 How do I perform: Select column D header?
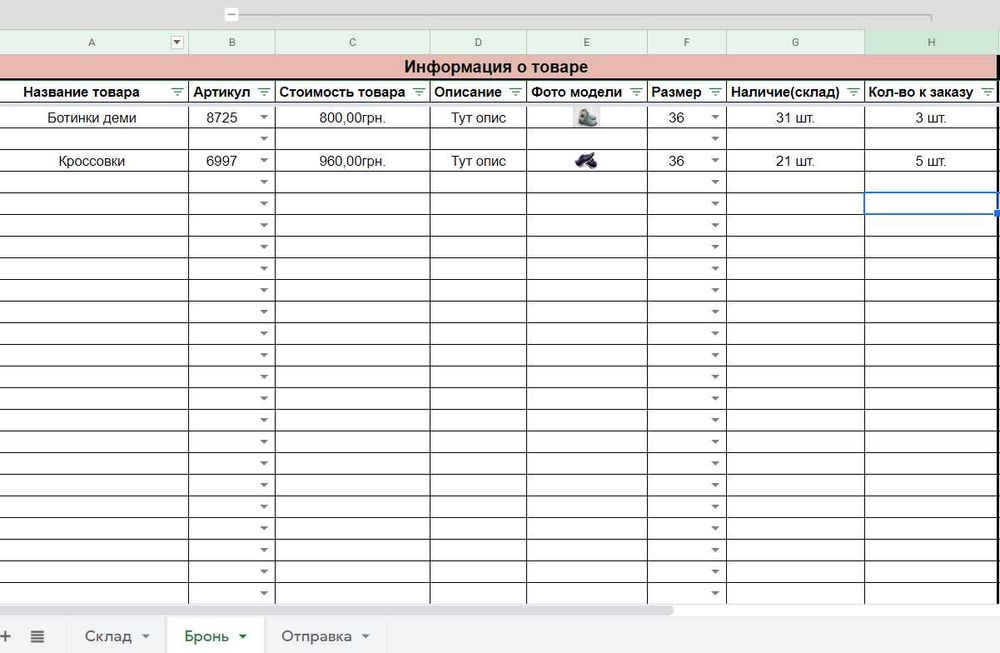pos(478,42)
